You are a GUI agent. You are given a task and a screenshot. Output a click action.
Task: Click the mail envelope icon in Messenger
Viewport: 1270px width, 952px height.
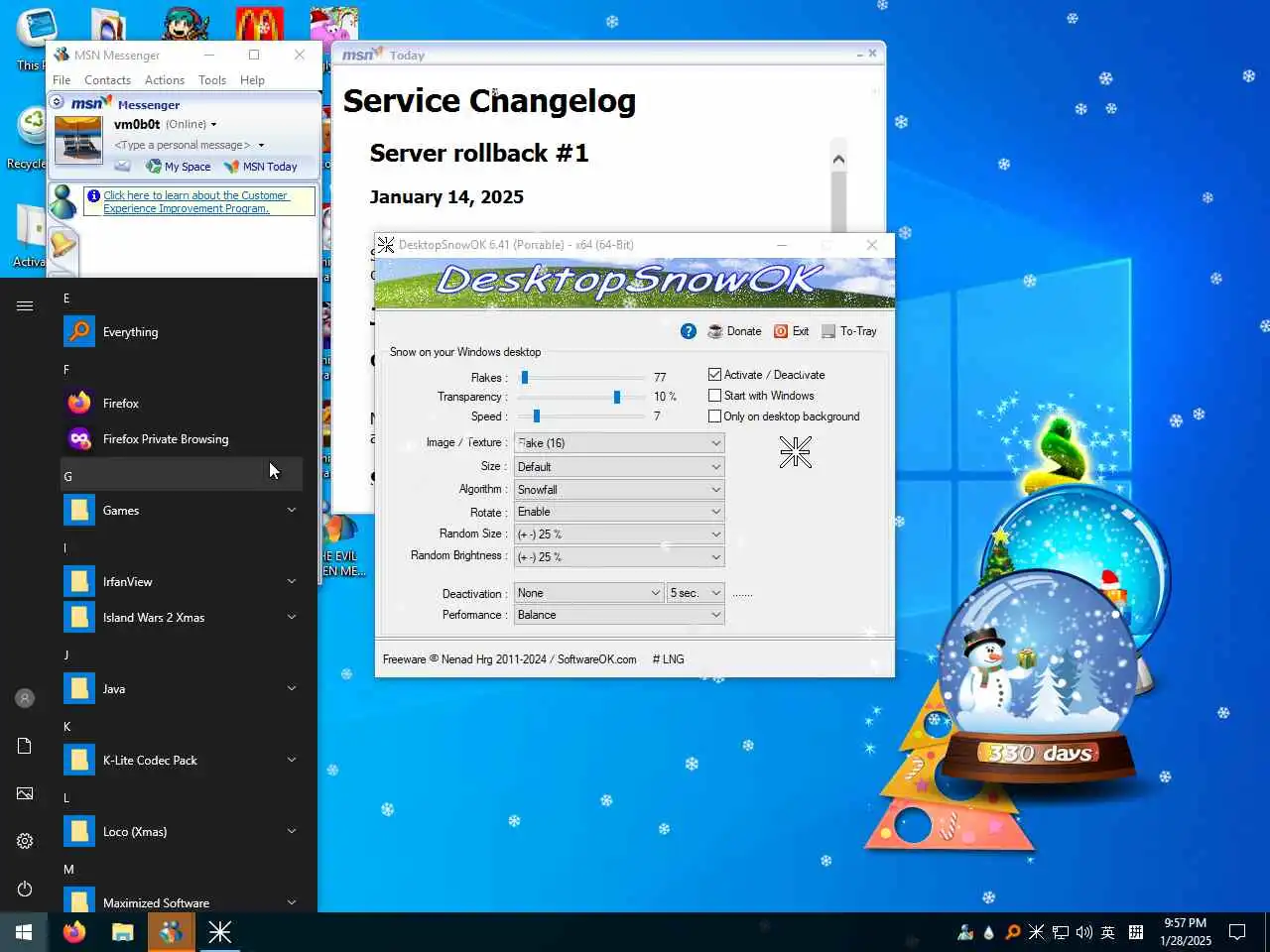tap(122, 166)
